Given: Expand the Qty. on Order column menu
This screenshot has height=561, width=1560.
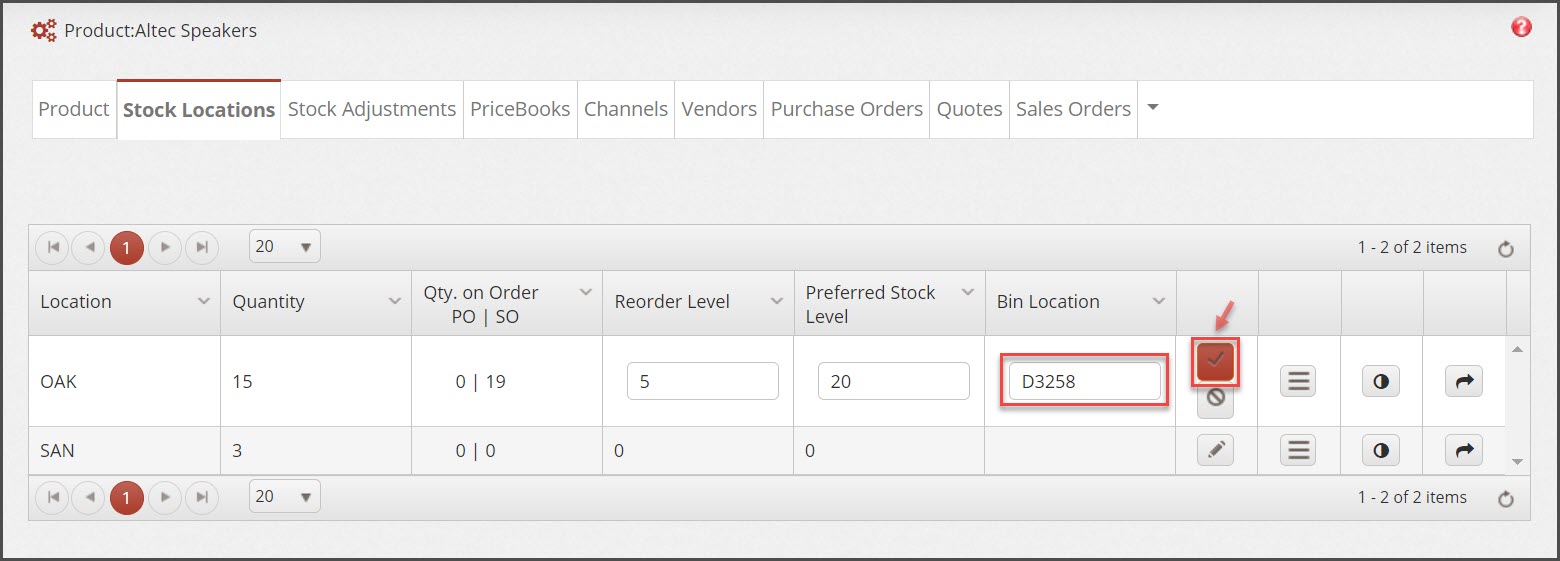Looking at the screenshot, I should 586,292.
